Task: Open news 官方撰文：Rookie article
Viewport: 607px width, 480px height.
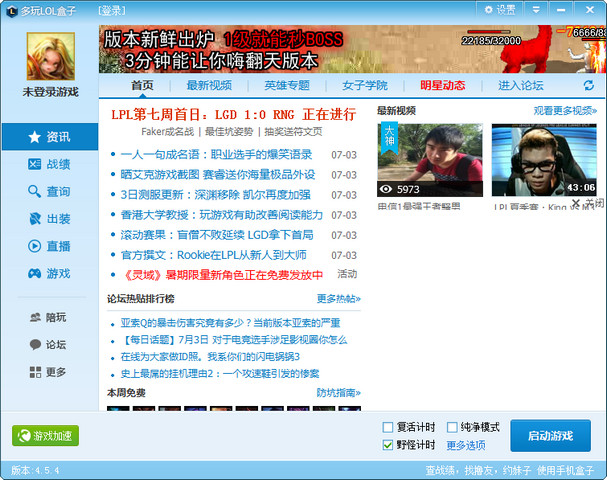Action: click(x=214, y=255)
